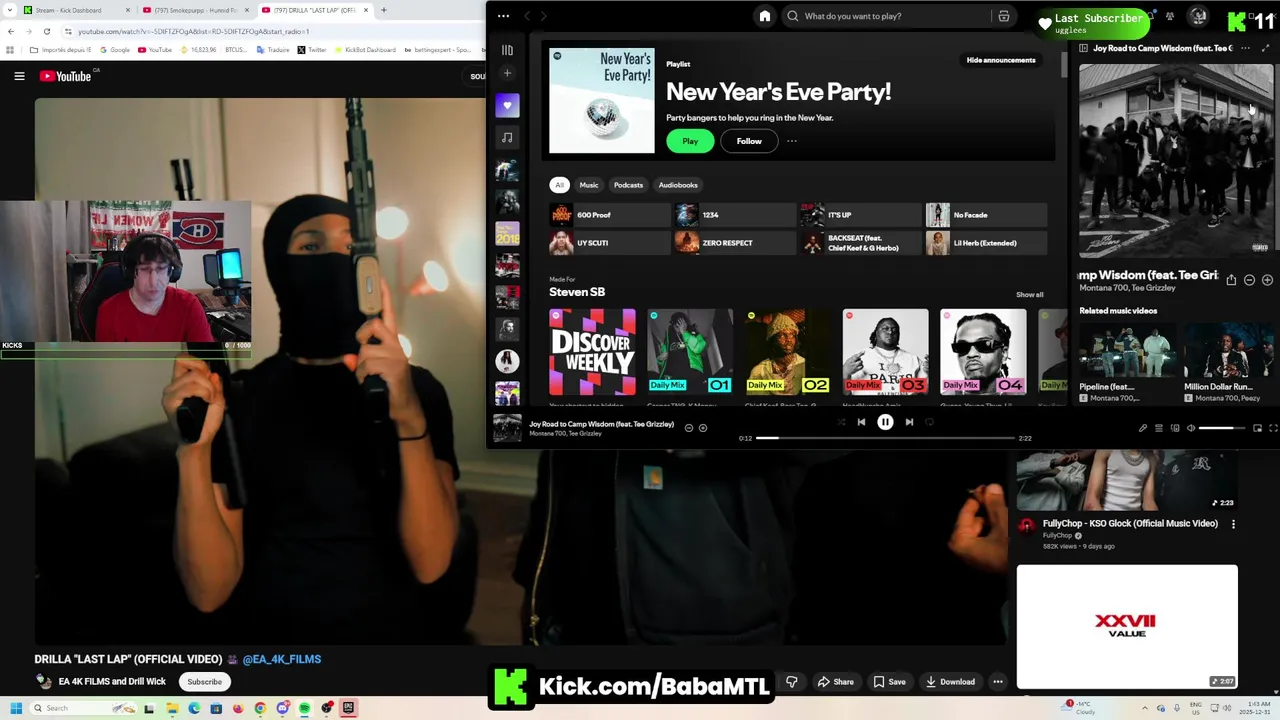The height and width of the screenshot is (720, 1280).
Task: Select the Podcasts filter chip
Action: click(x=628, y=185)
